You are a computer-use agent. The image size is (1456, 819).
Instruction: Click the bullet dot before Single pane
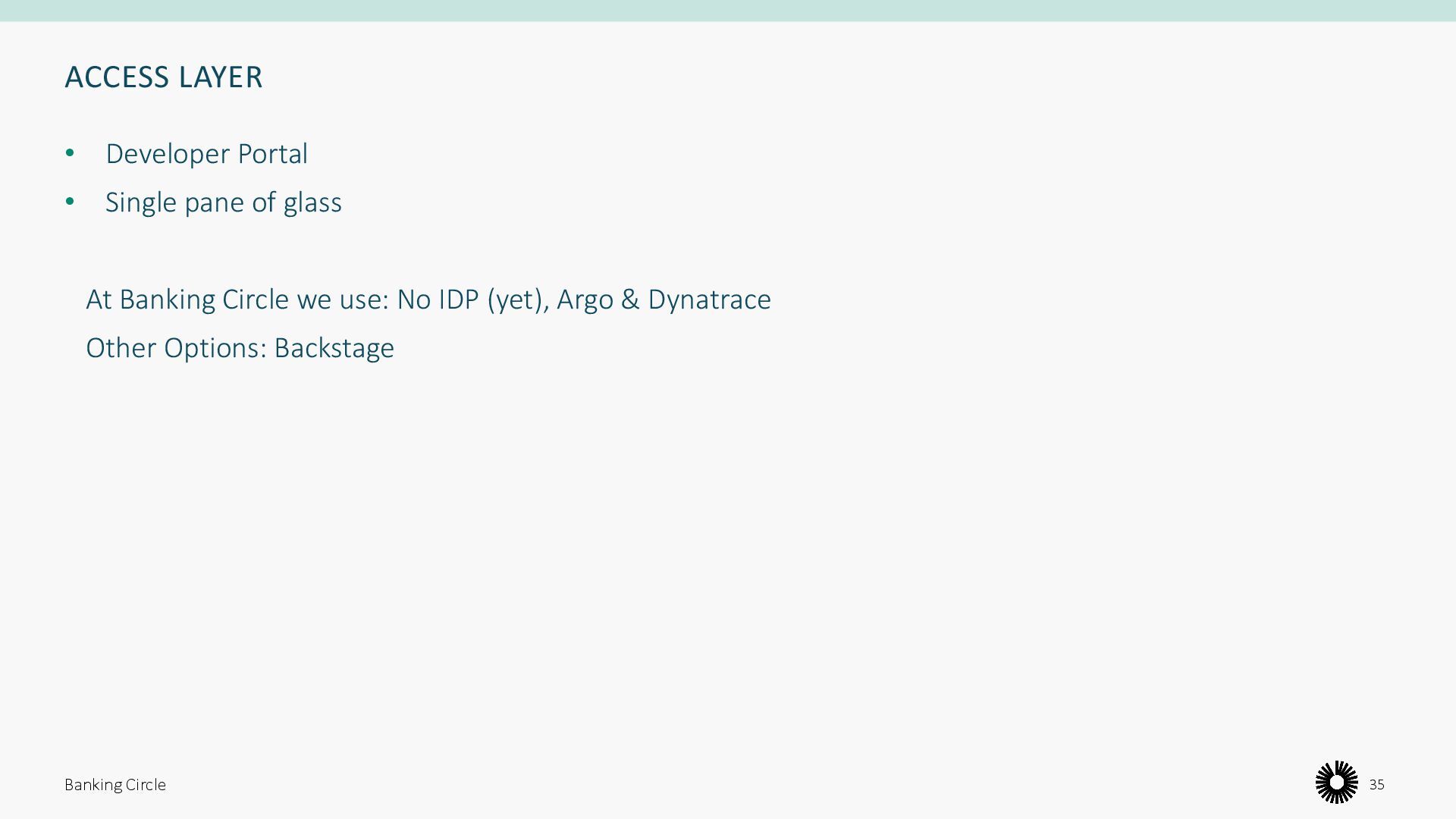pos(70,202)
